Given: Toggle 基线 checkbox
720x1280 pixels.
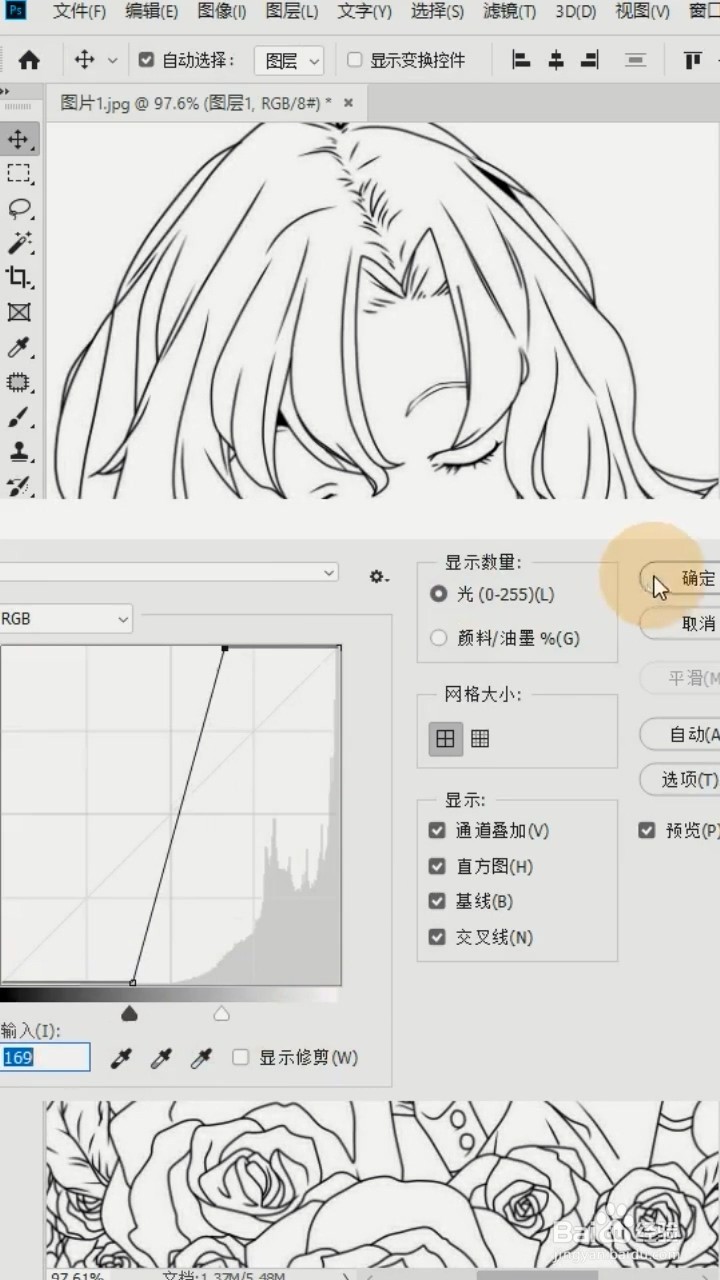Looking at the screenshot, I should [437, 901].
